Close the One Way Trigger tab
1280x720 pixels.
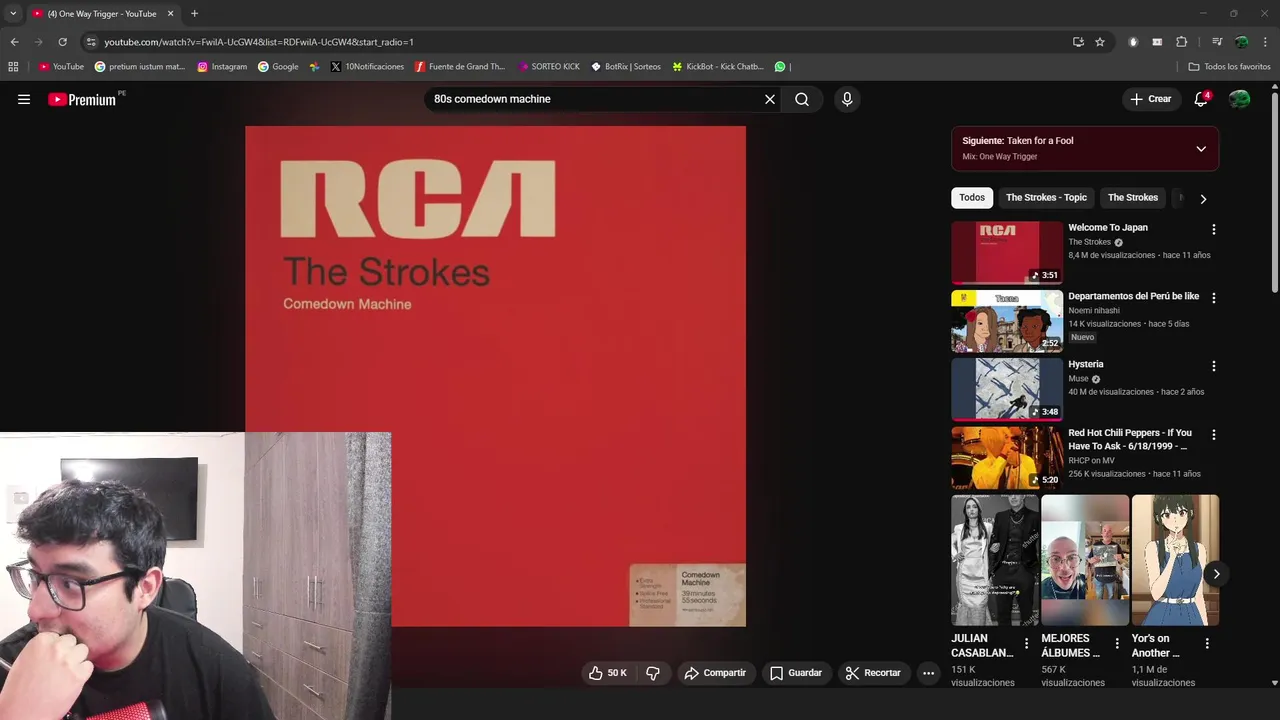click(x=170, y=14)
